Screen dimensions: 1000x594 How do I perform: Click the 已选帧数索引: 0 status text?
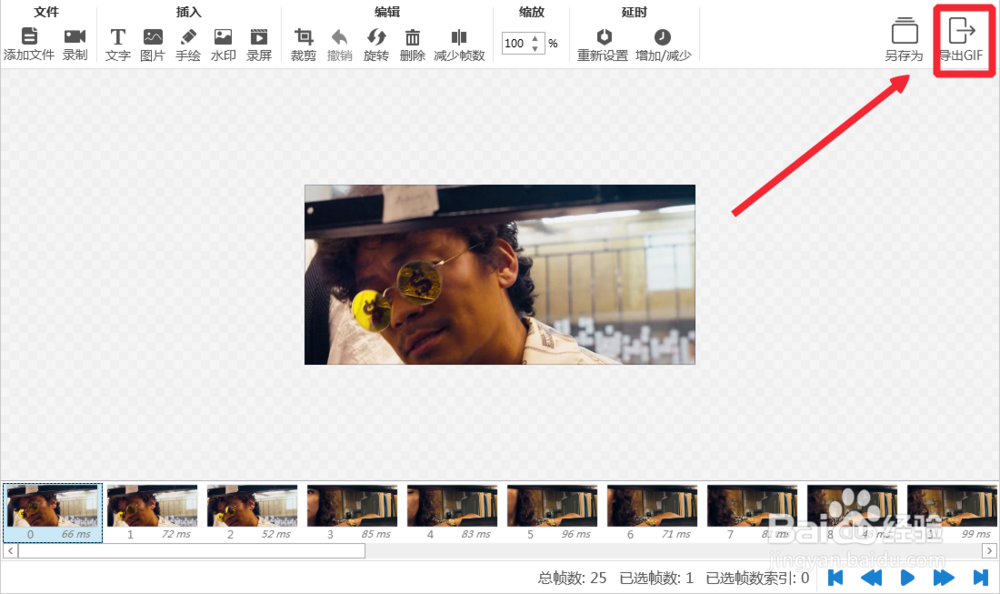758,578
